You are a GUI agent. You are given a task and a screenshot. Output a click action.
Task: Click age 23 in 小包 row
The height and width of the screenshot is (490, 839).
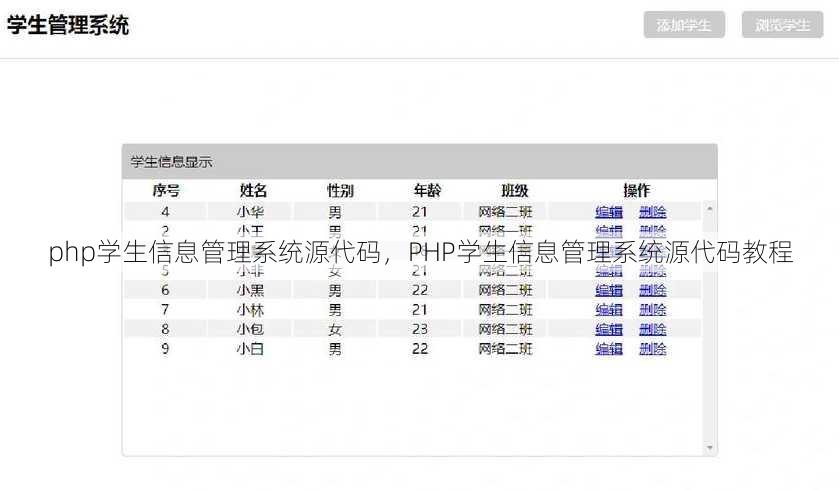point(420,329)
